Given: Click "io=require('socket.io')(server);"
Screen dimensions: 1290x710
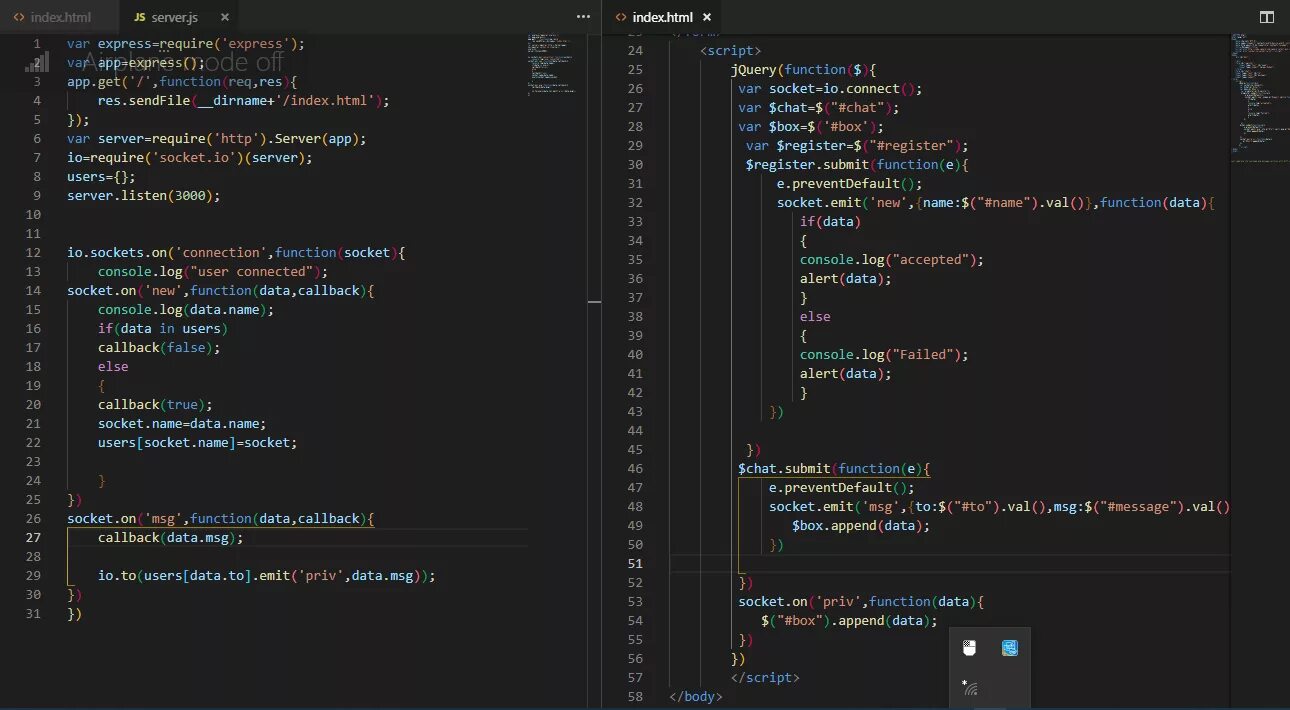Looking at the screenshot, I should (x=190, y=157).
